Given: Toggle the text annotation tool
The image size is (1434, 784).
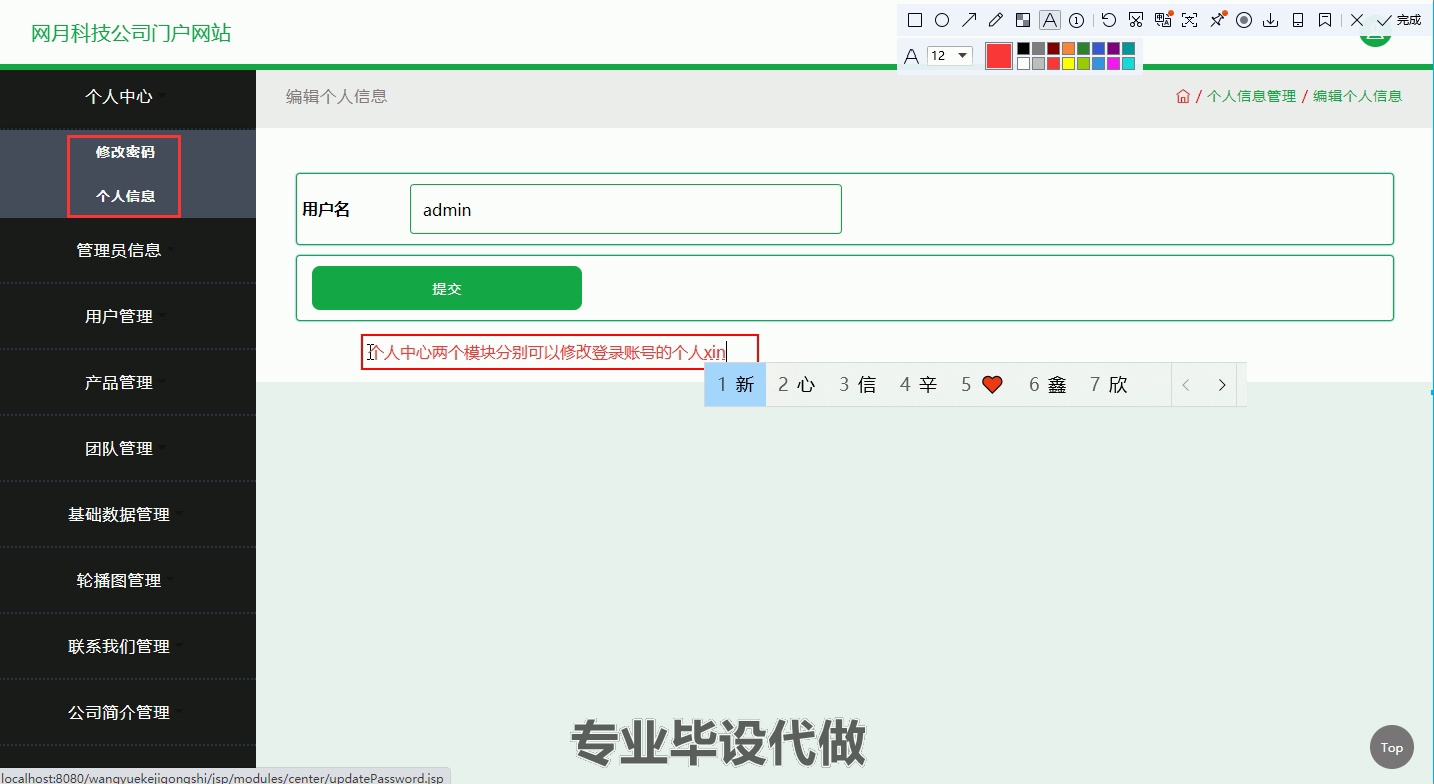Looking at the screenshot, I should point(1049,19).
